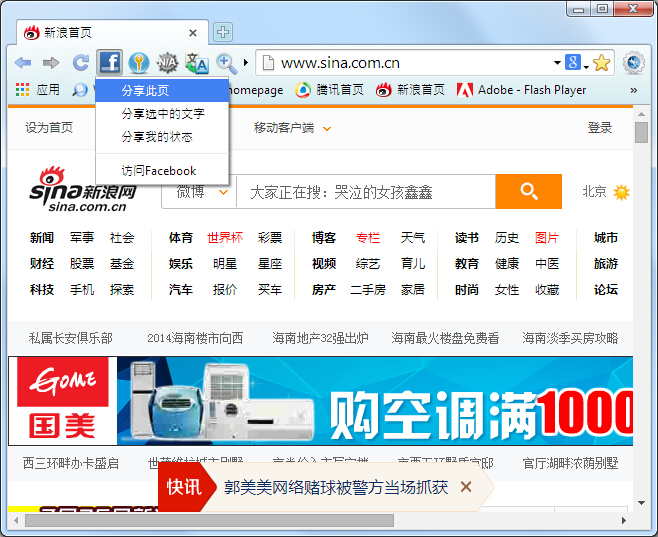Choose 访问Facebook menu item
This screenshot has height=537, width=658.
pyautogui.click(x=158, y=171)
